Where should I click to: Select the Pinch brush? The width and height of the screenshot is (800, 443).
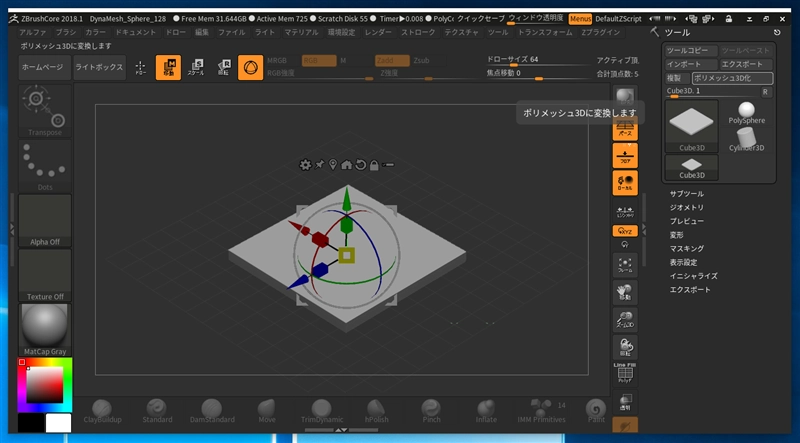[x=431, y=411]
